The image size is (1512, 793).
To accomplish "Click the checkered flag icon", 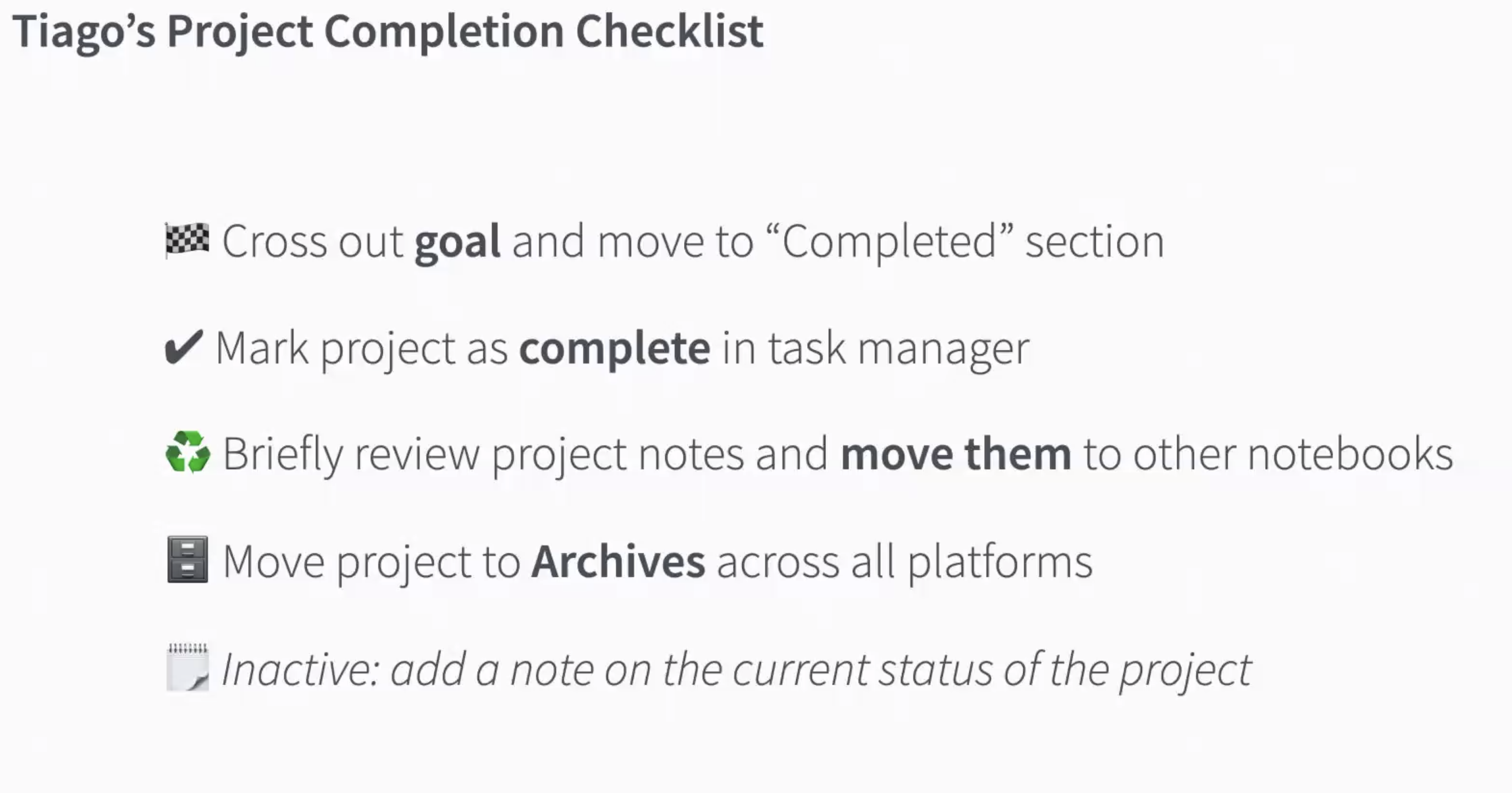I will [187, 240].
